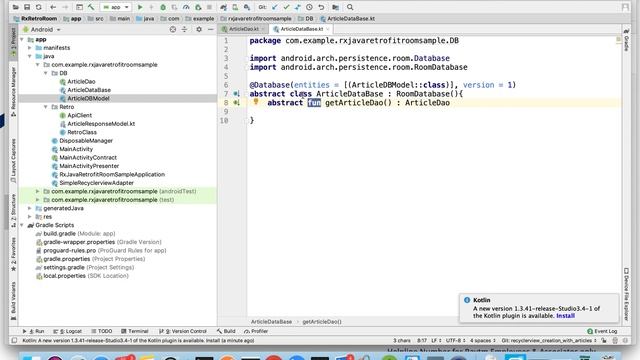Open Project panel settings gear
This screenshot has height=360, width=640.
click(199, 29)
